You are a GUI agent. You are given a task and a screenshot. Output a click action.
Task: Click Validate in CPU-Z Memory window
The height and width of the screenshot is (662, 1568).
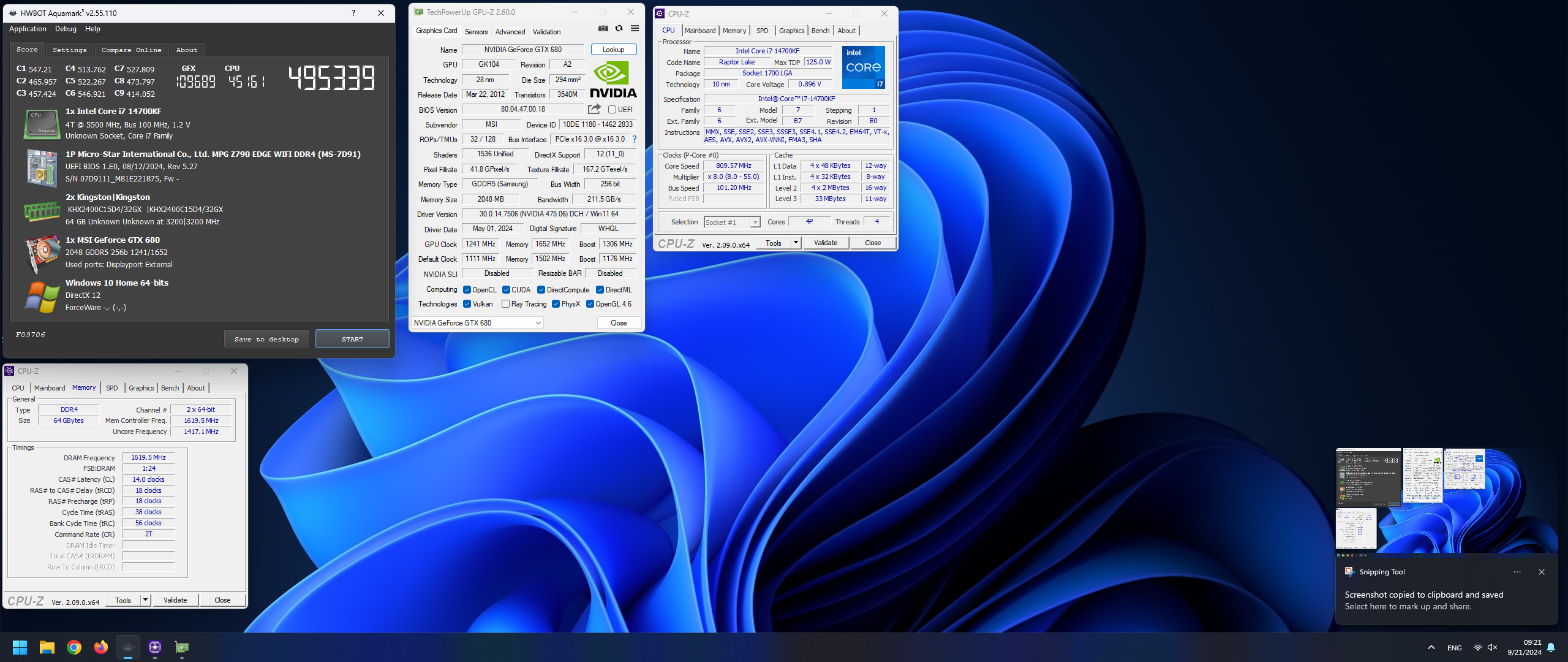[175, 600]
